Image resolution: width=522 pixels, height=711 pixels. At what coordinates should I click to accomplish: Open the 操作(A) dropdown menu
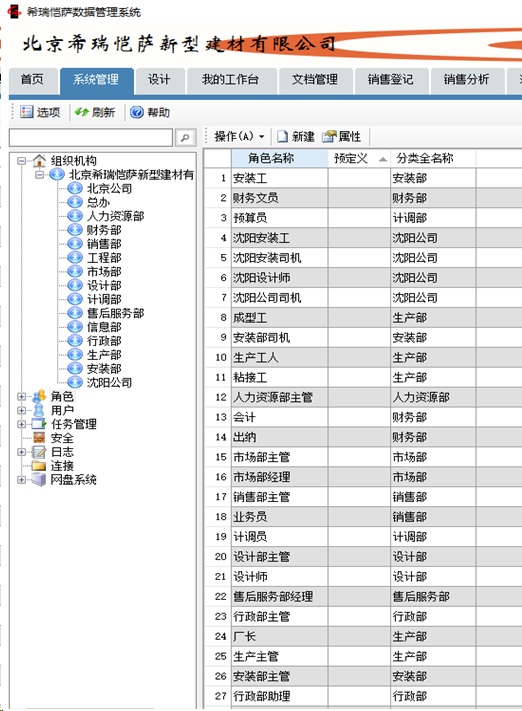click(239, 136)
